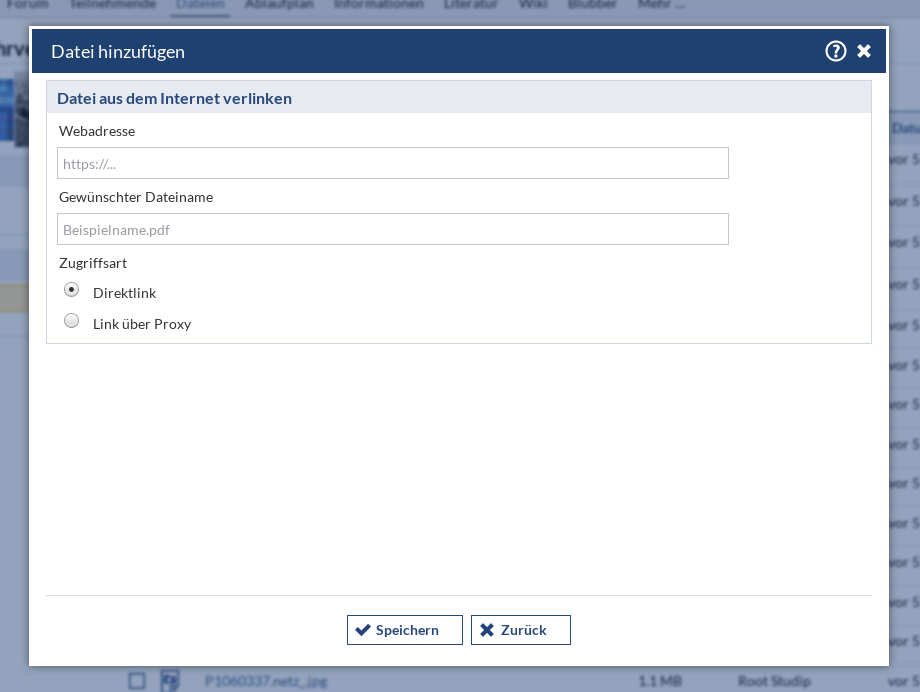The width and height of the screenshot is (920, 692).
Task: Tick the checkbox beside P1060337.netz_.jpg
Action: tap(137, 681)
